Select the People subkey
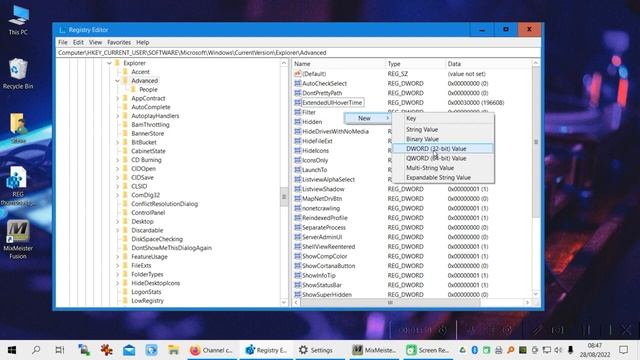Screen dimensions: 640x360 pyautogui.click(x=148, y=89)
